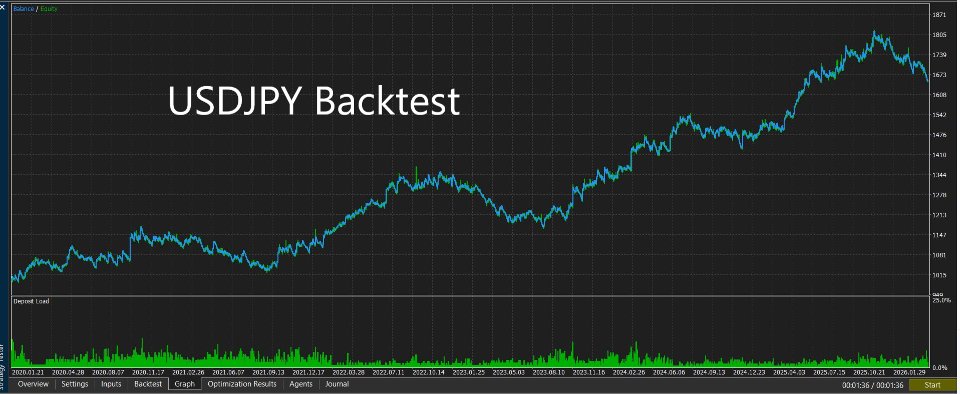The width and height of the screenshot is (960, 394).
Task: Select the Graph tab
Action: [x=184, y=384]
